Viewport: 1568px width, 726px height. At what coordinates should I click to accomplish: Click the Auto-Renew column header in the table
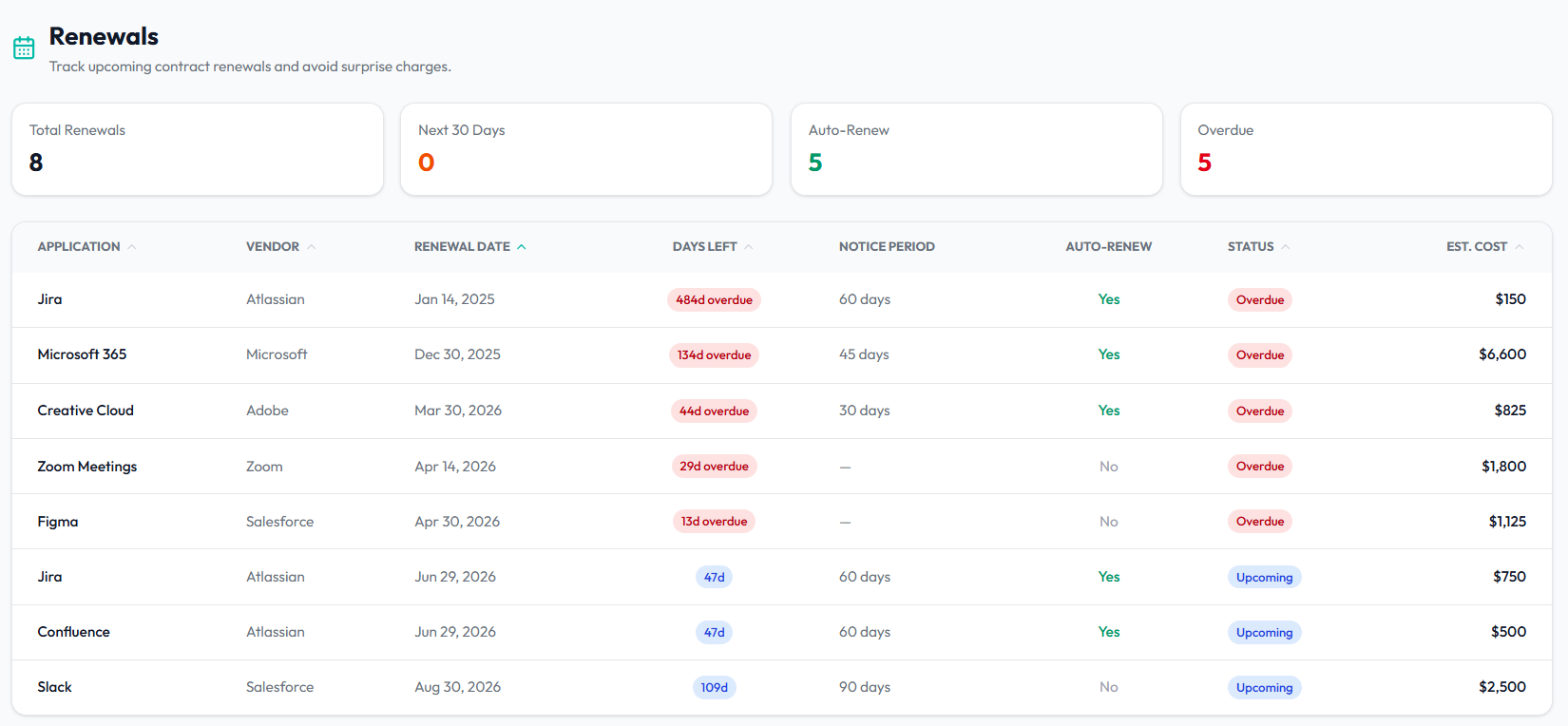tap(1108, 247)
